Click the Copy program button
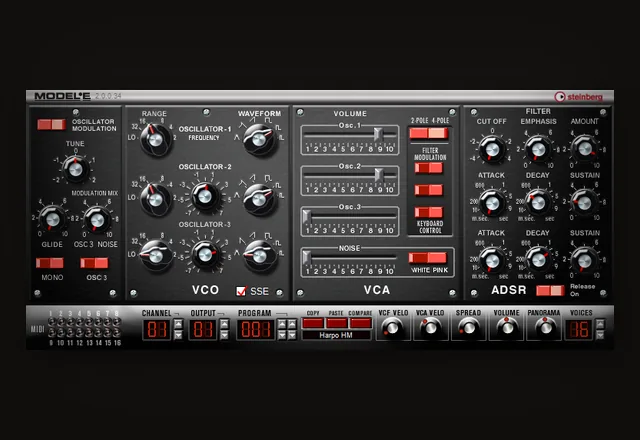This screenshot has width=640, height=440. (x=313, y=323)
